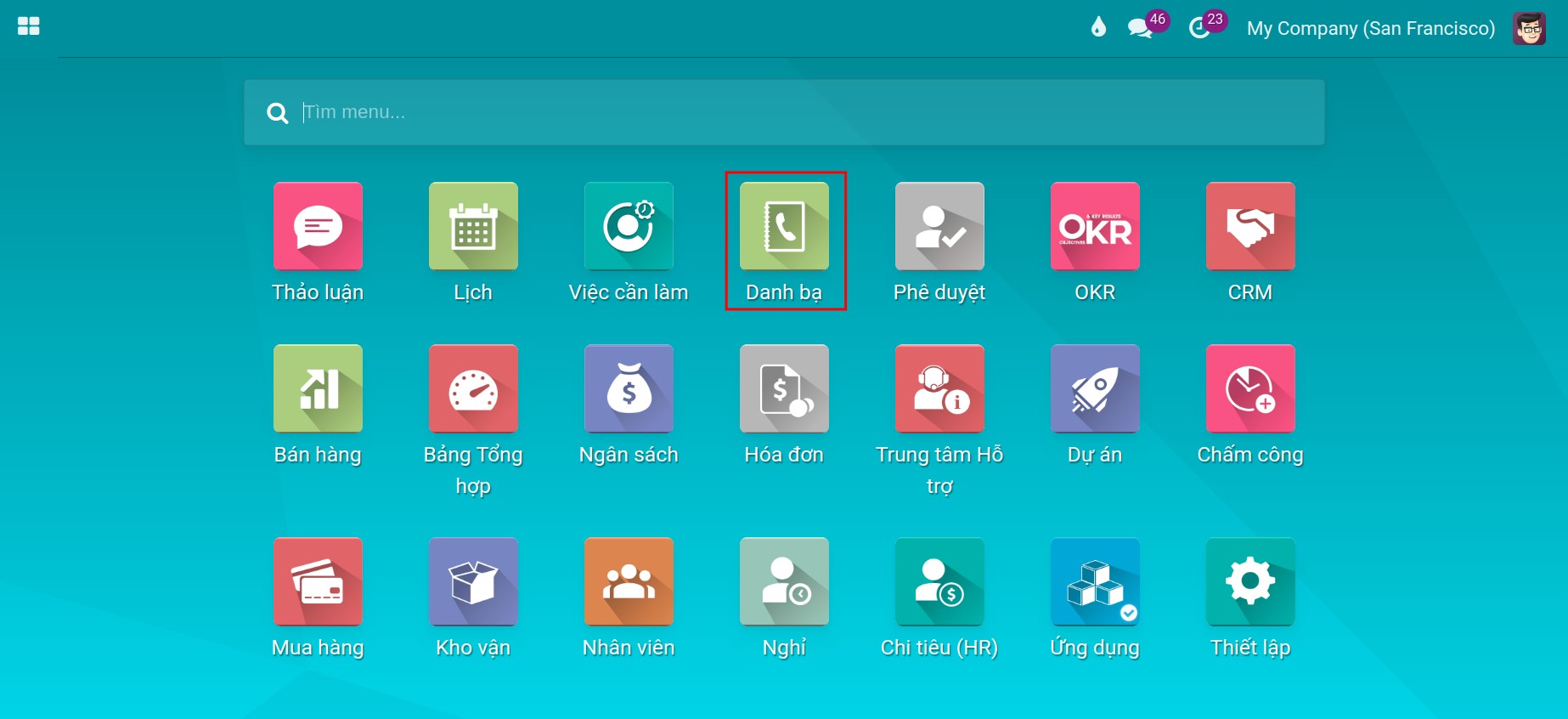
Task: Open the Mua hàng purchase app
Action: [x=318, y=581]
